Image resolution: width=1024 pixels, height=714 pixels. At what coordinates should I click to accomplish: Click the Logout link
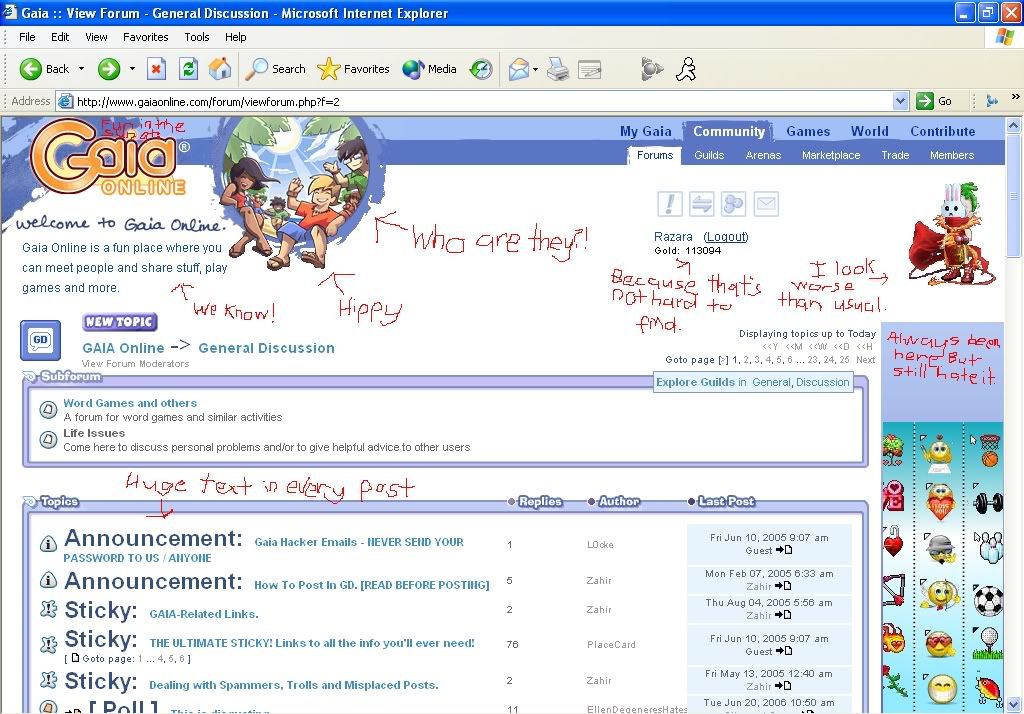point(726,236)
